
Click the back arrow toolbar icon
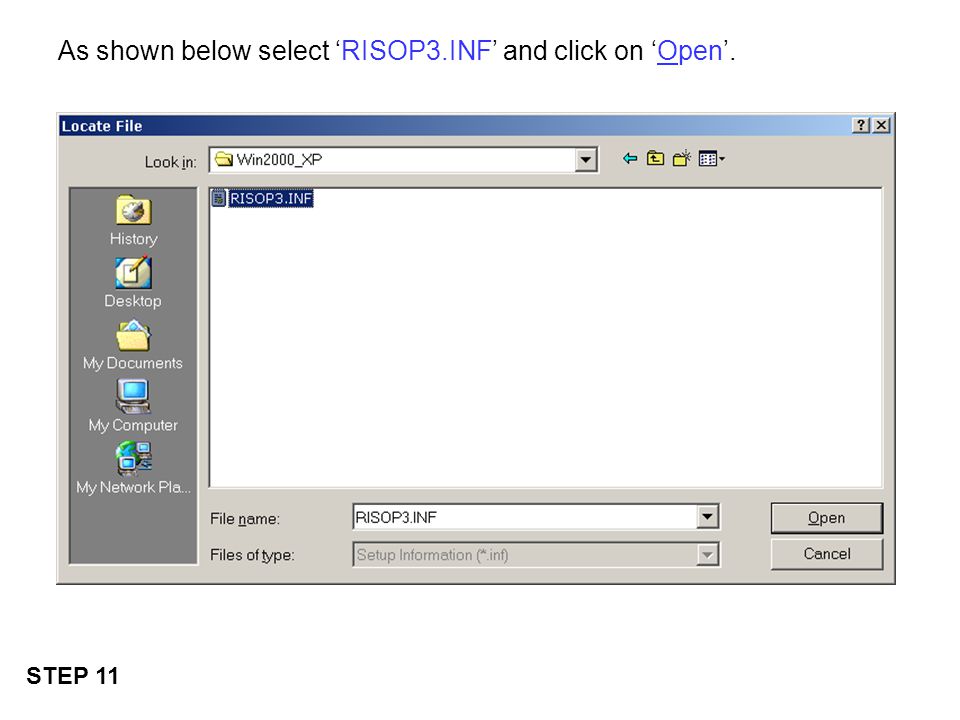click(x=629, y=159)
